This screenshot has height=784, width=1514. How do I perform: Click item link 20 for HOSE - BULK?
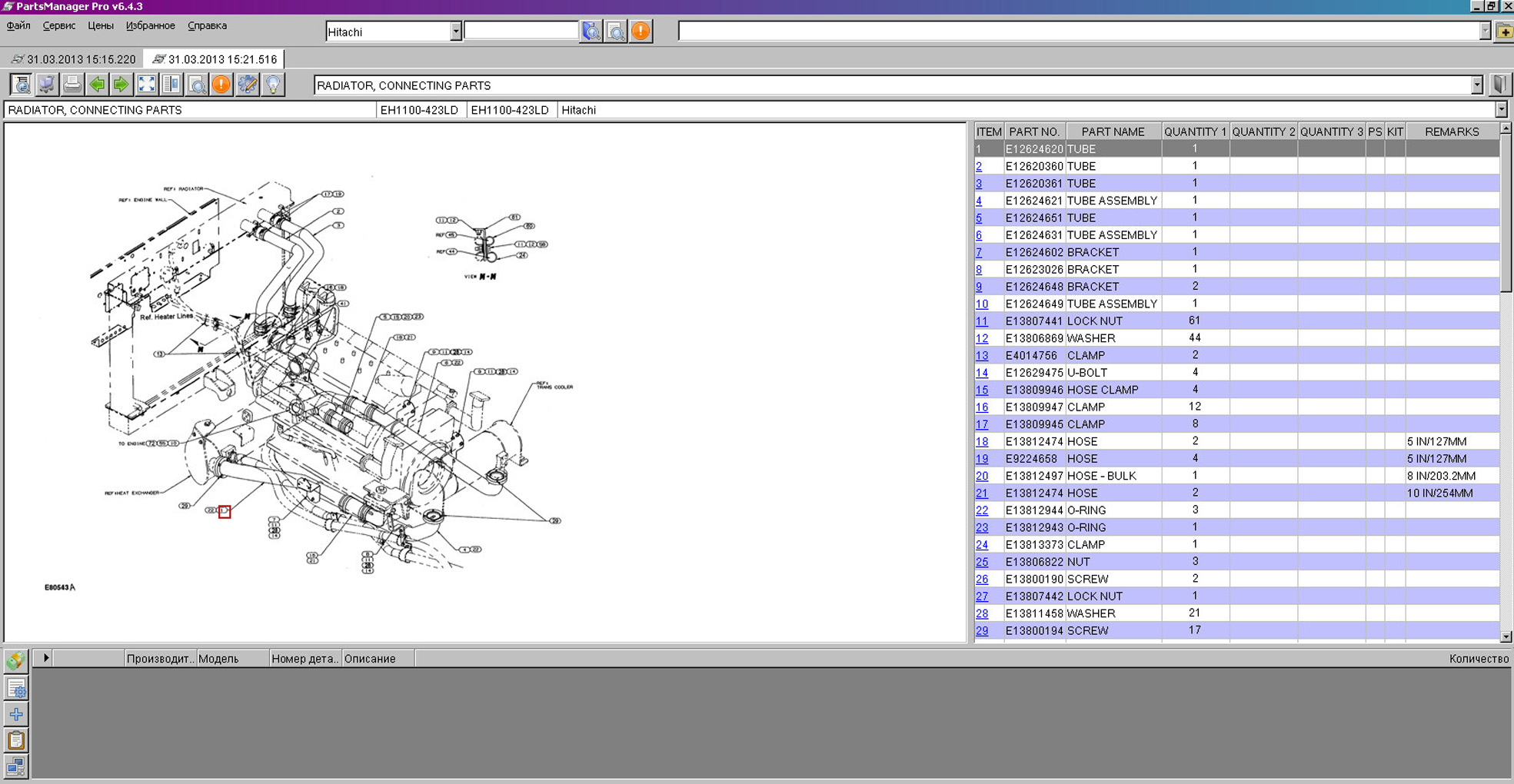coord(982,476)
